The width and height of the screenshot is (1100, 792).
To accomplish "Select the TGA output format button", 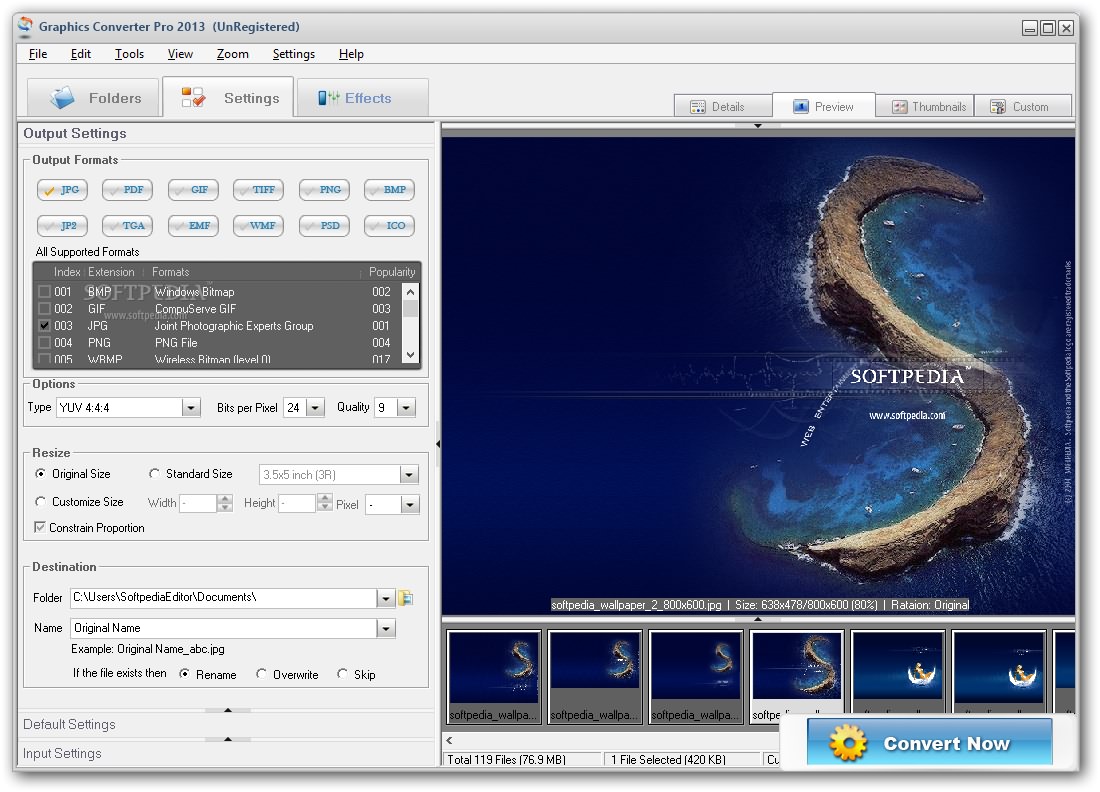I will pyautogui.click(x=127, y=226).
